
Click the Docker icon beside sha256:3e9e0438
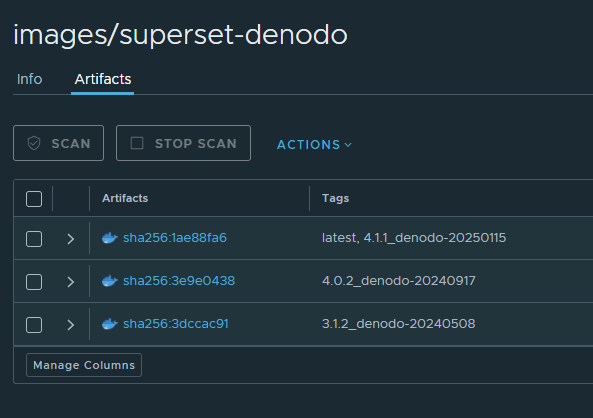pos(110,281)
